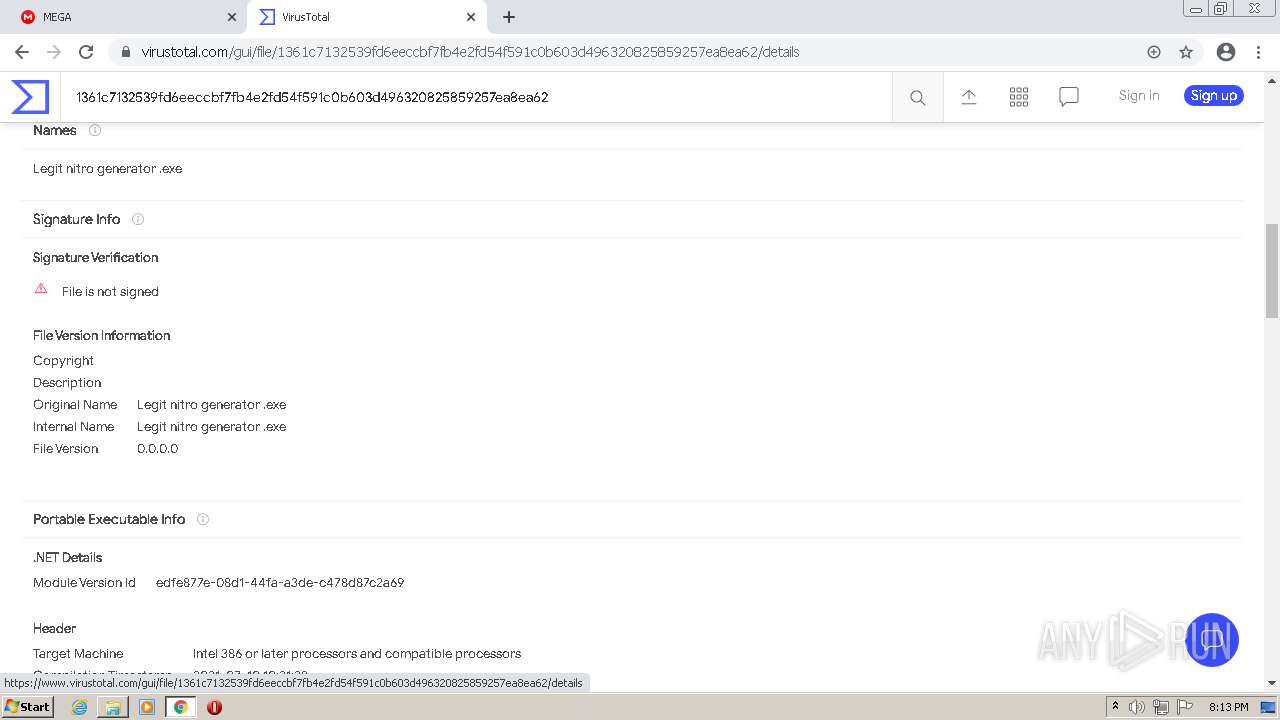Open the Windows Start menu
This screenshot has width=1280, height=720.
27,707
